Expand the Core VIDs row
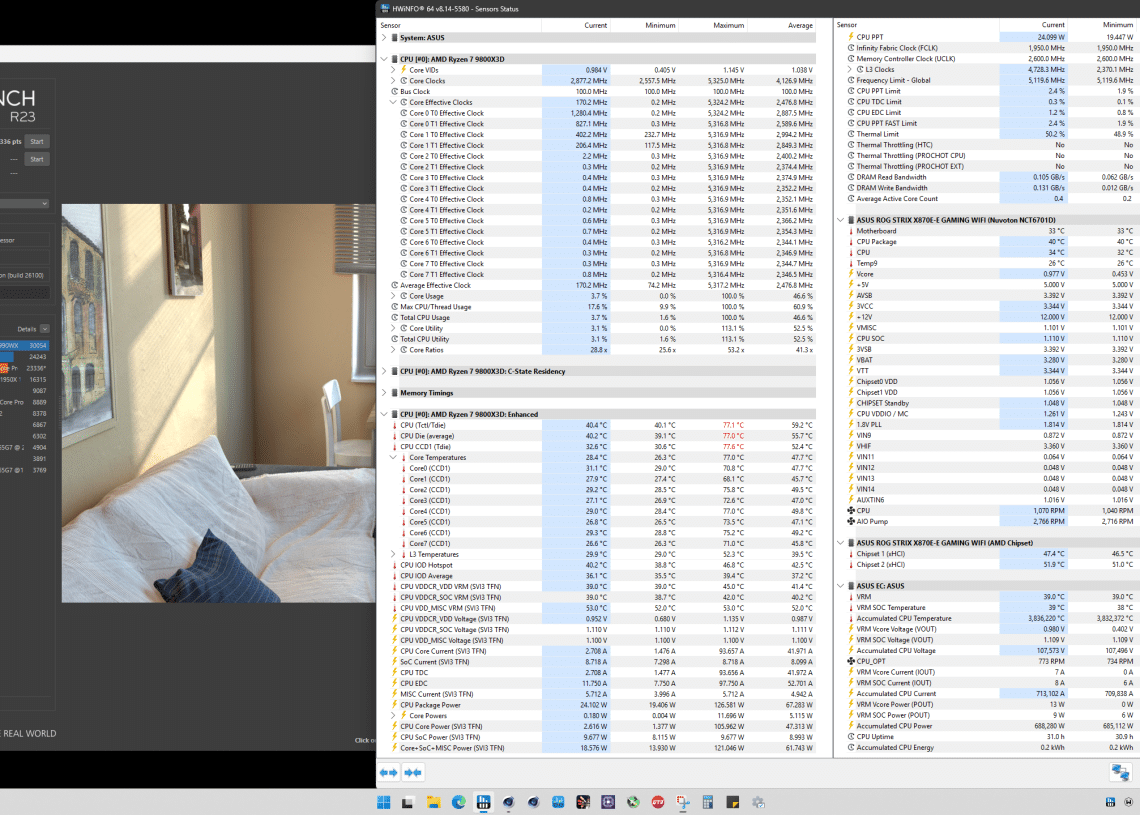The height and width of the screenshot is (815, 1140). coord(393,70)
